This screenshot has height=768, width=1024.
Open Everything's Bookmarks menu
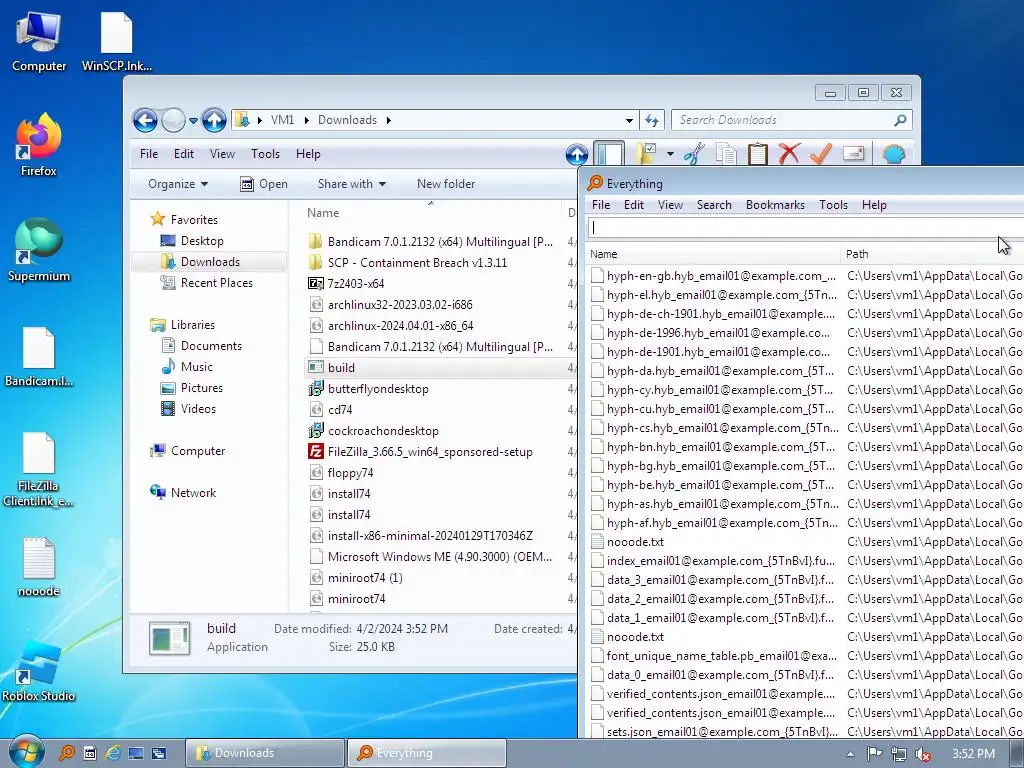pyautogui.click(x=775, y=205)
